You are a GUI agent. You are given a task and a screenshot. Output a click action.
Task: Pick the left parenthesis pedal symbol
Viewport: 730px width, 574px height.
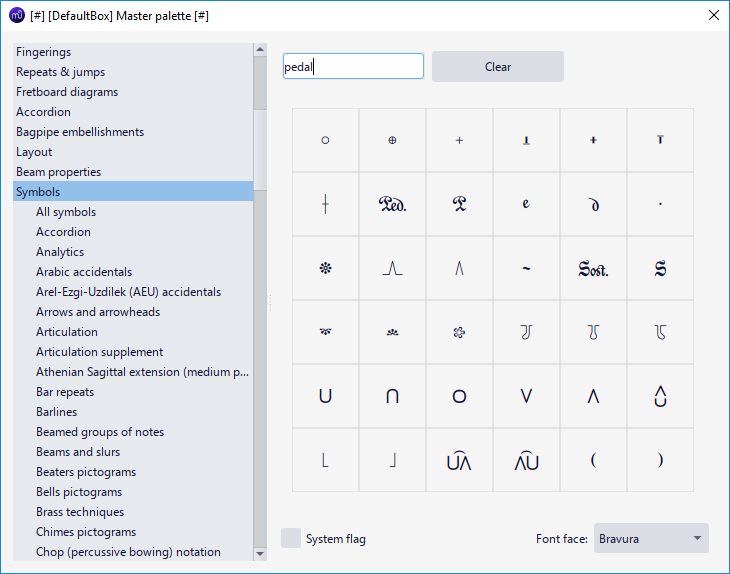[593, 460]
